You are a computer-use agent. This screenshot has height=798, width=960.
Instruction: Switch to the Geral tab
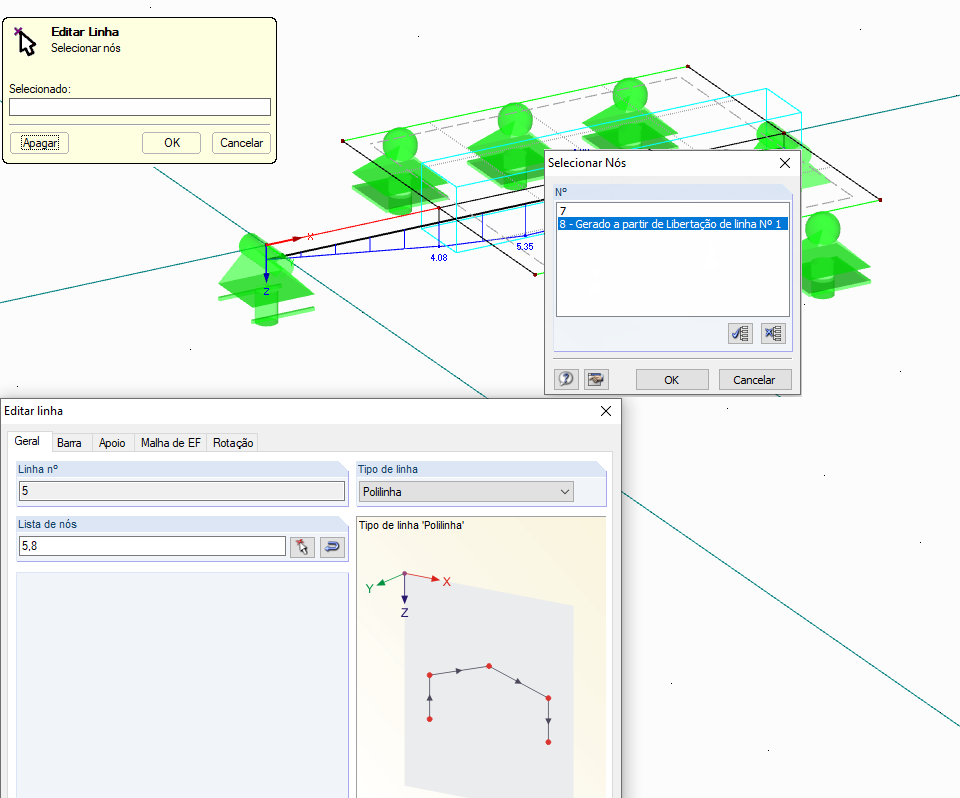pyautogui.click(x=27, y=441)
